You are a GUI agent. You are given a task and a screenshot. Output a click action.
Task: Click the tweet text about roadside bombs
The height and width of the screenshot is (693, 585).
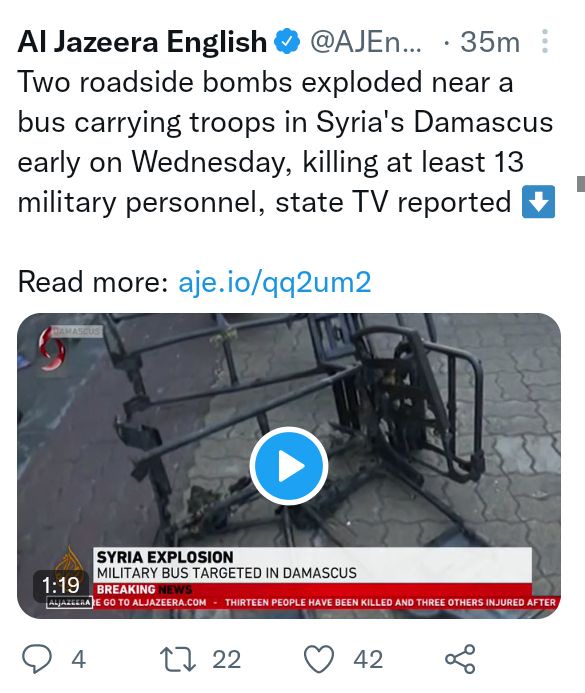(x=286, y=142)
